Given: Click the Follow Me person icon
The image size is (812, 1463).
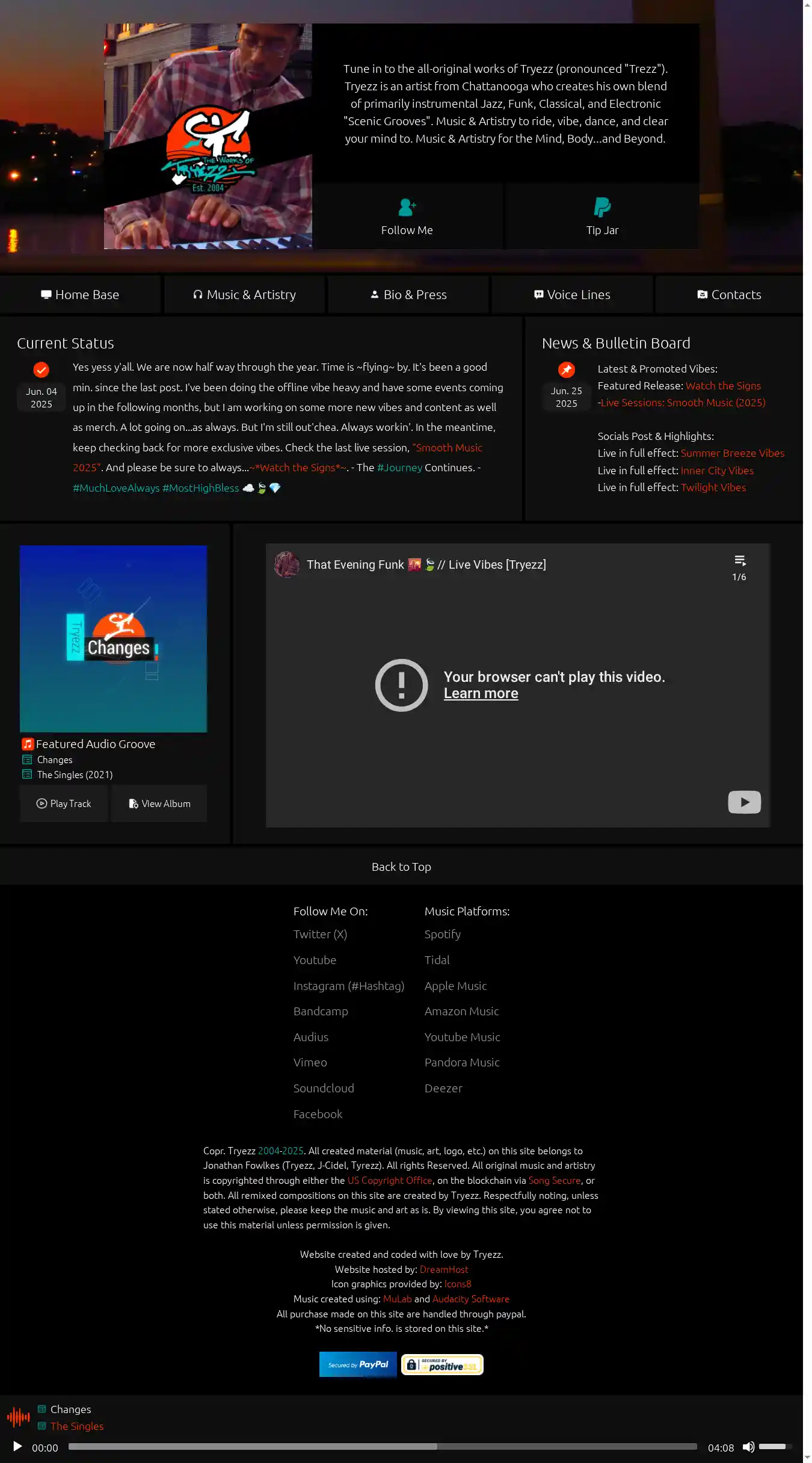Looking at the screenshot, I should (407, 208).
